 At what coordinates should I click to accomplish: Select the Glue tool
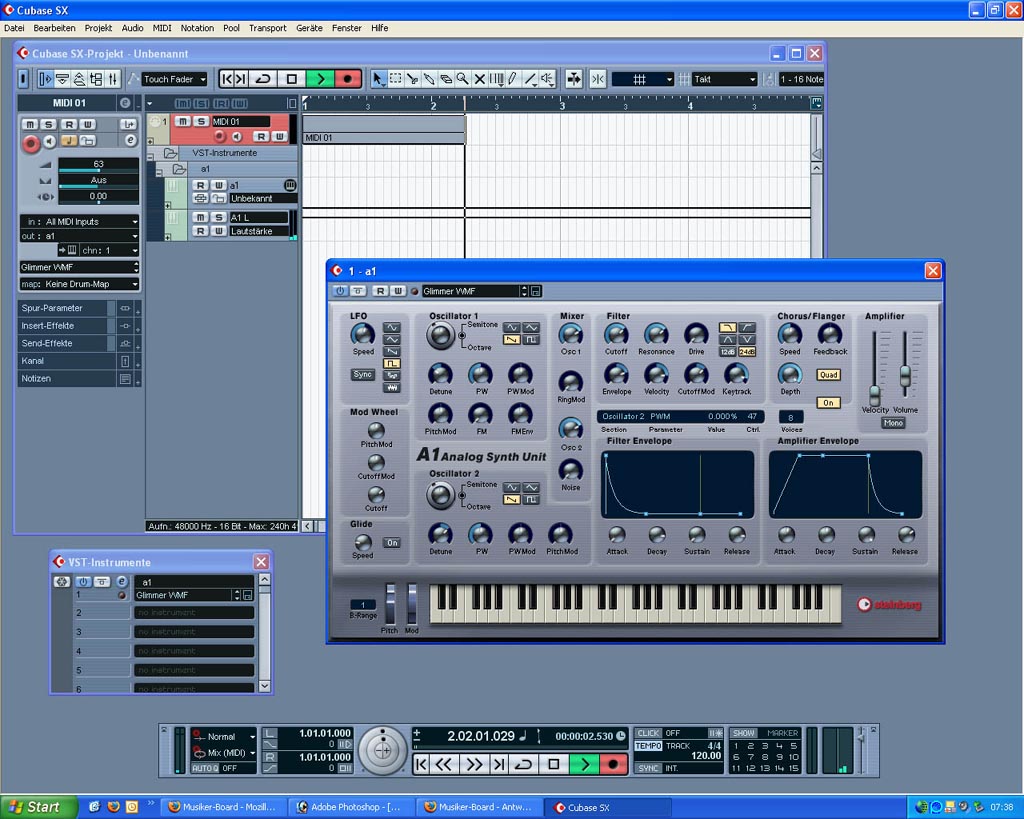click(429, 79)
